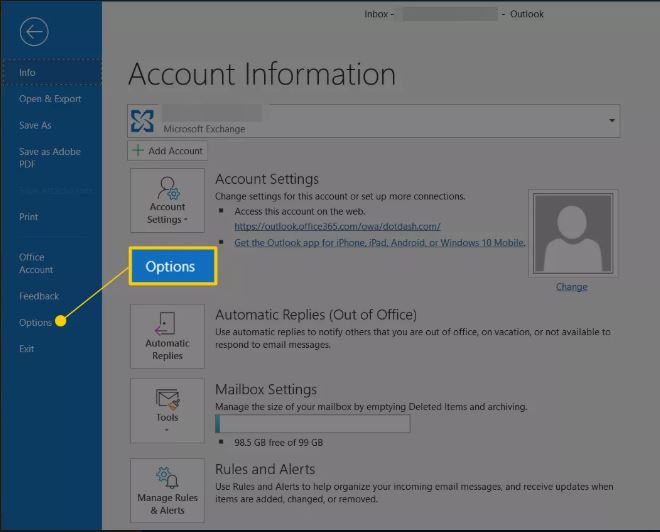Viewport: 660px width, 532px height.
Task: Select Save as Adobe PDF
Action: tap(50, 158)
